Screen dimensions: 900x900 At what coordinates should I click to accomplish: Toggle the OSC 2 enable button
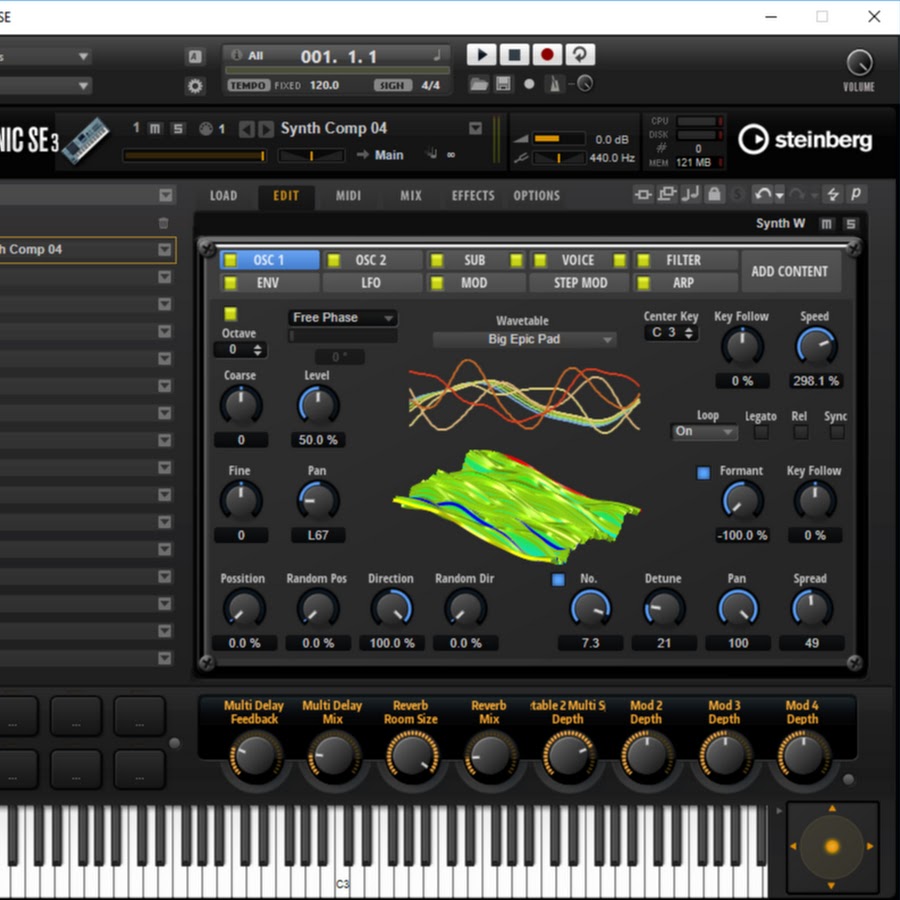click(333, 260)
